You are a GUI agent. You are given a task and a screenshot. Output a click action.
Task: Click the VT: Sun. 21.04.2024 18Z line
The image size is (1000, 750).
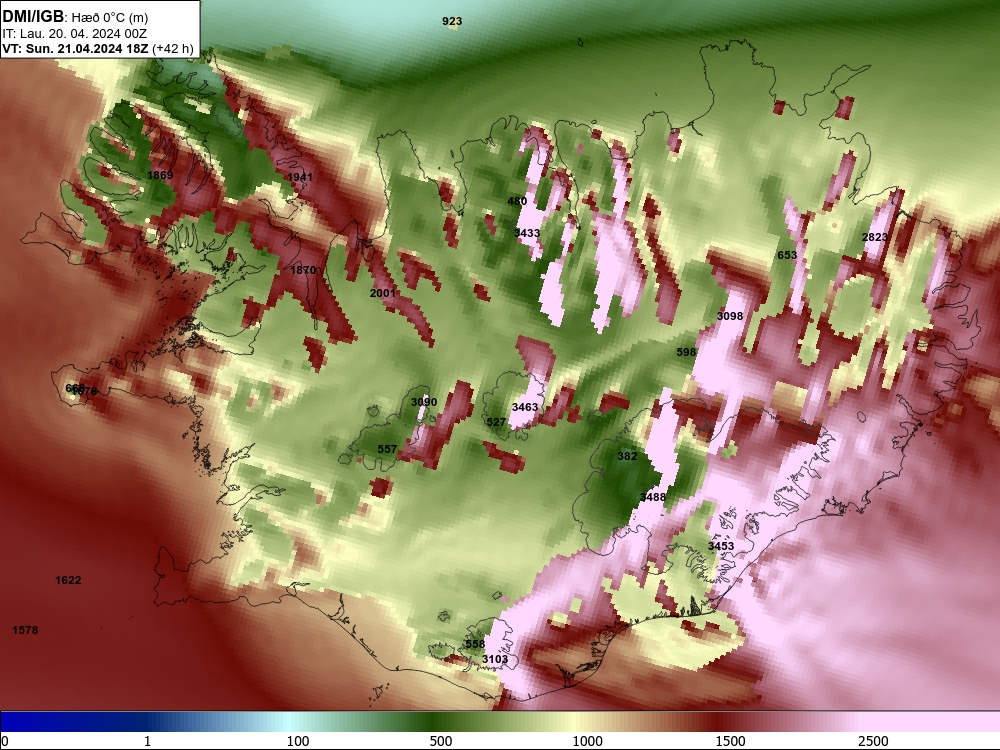pos(75,48)
